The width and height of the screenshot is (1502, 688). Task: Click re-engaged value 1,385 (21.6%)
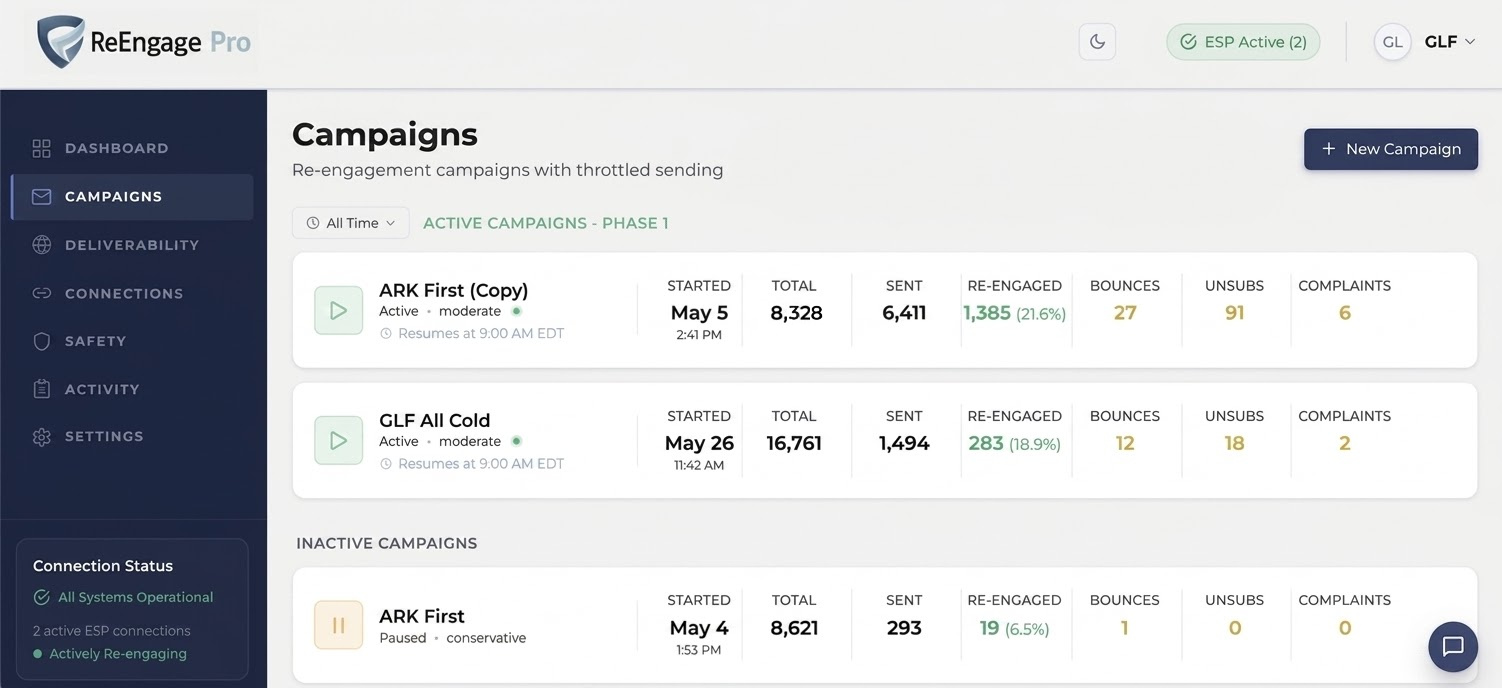(x=1014, y=313)
